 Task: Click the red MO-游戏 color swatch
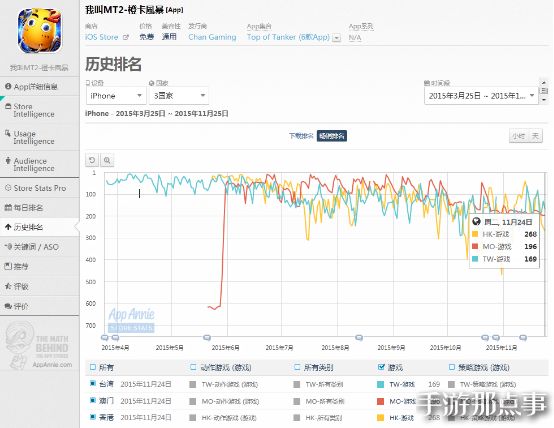381,401
